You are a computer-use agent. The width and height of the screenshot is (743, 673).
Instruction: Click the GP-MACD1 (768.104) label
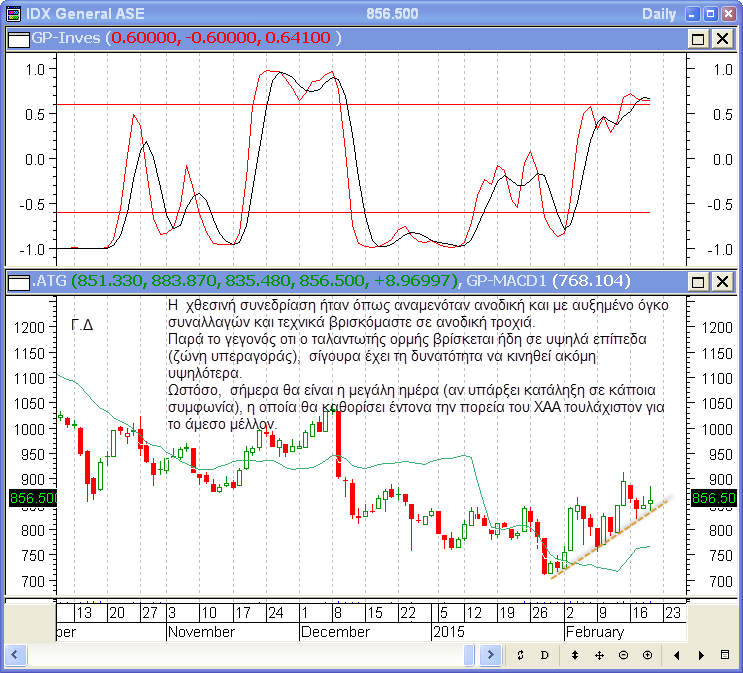(548, 281)
